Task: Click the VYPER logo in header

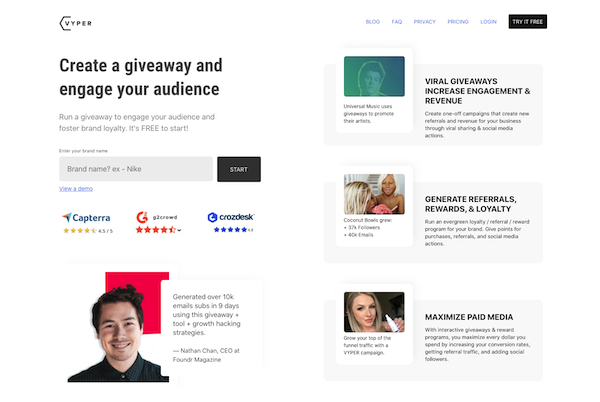Action: [x=76, y=23]
